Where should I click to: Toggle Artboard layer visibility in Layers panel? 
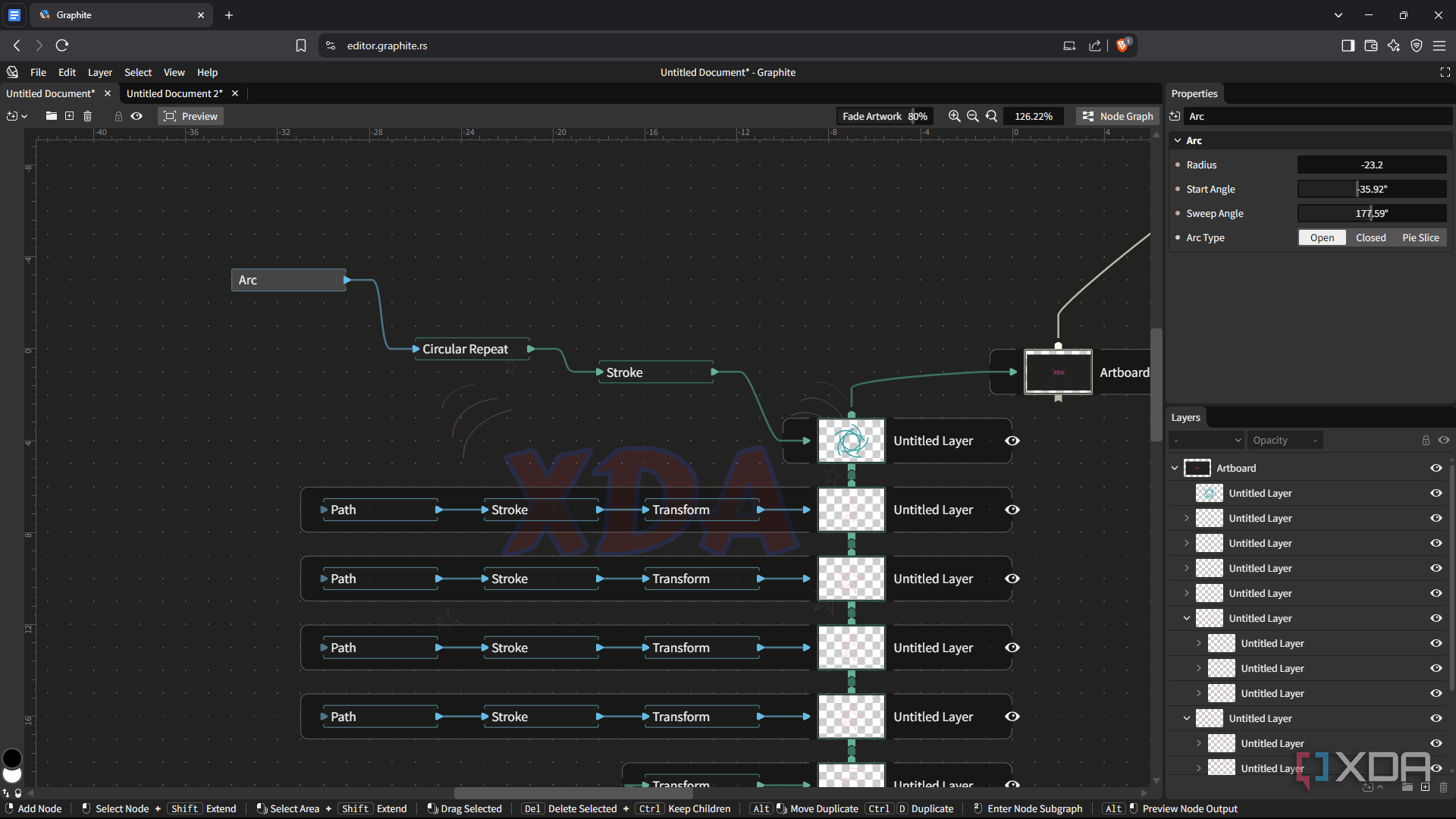1436,468
